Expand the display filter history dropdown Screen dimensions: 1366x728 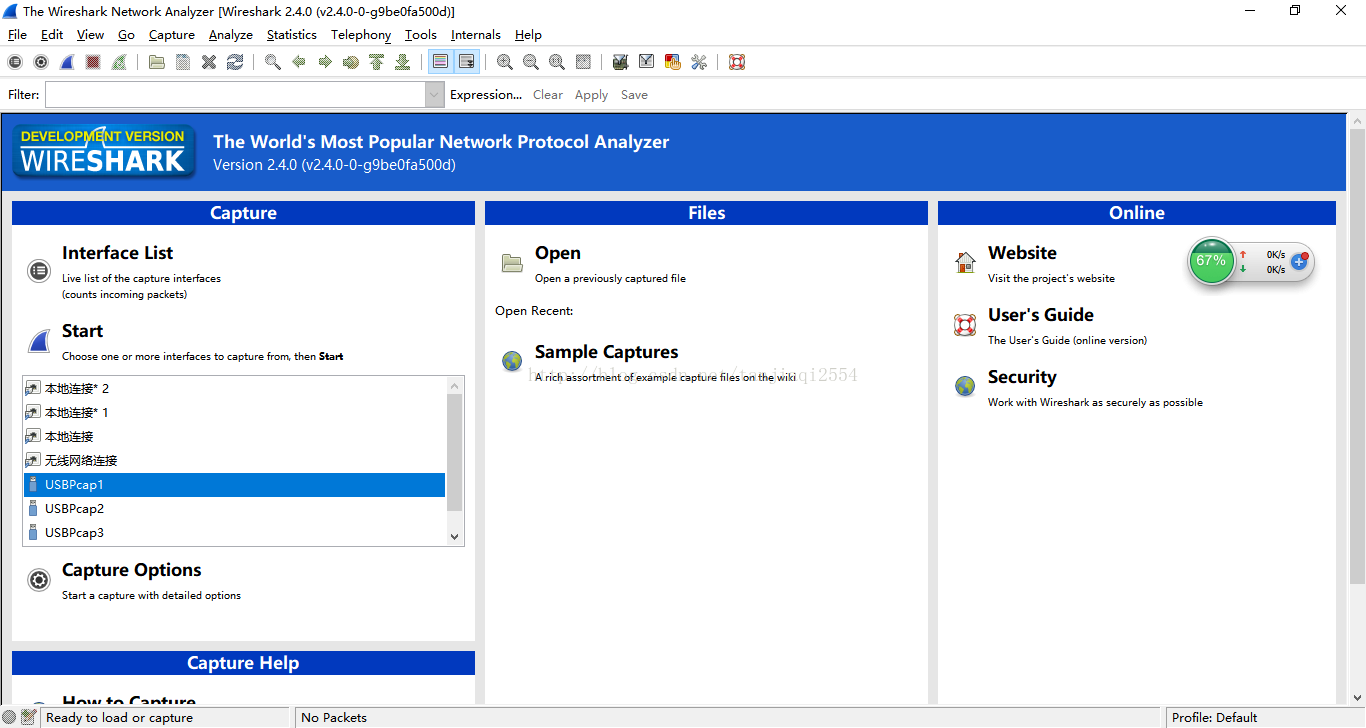435,94
